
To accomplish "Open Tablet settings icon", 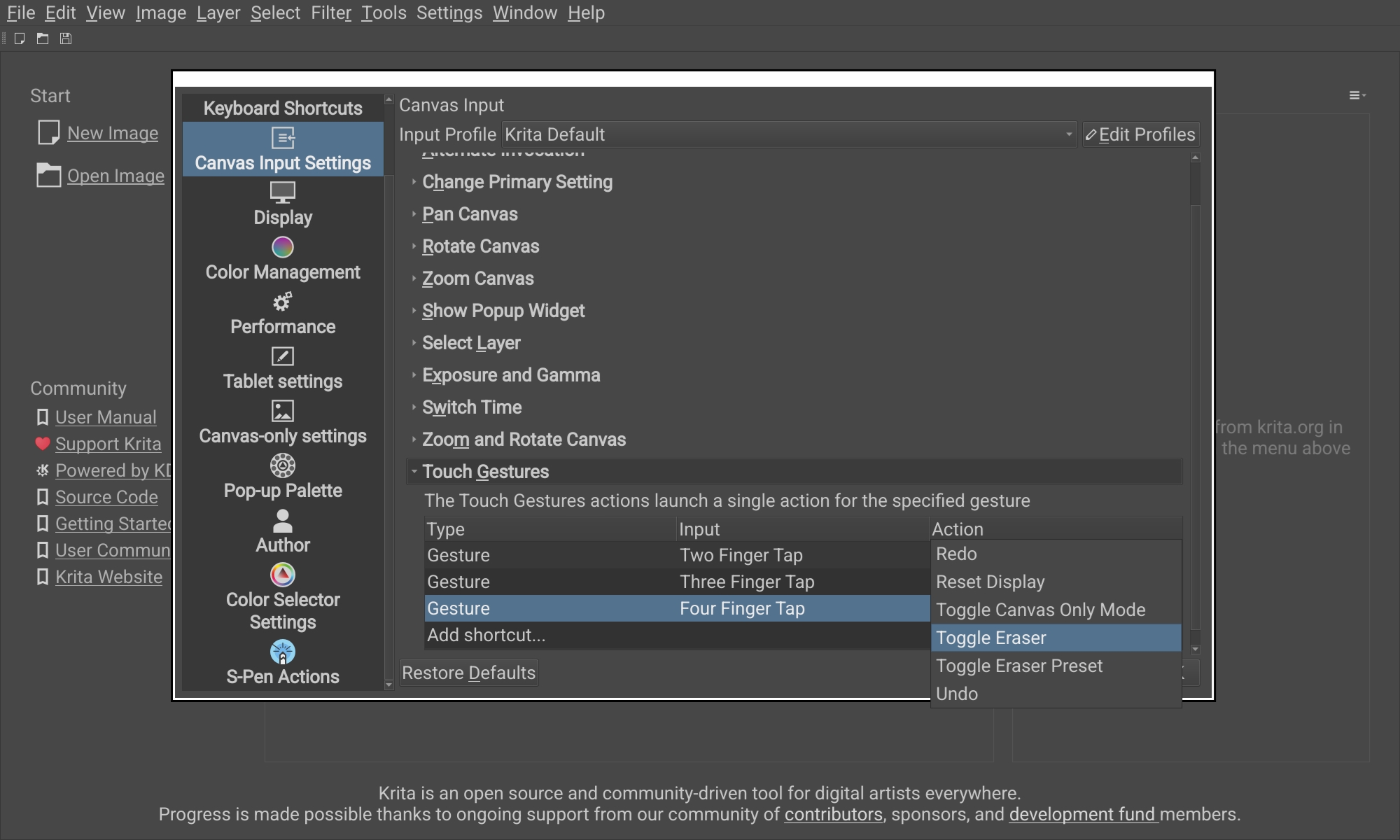I will (x=282, y=356).
